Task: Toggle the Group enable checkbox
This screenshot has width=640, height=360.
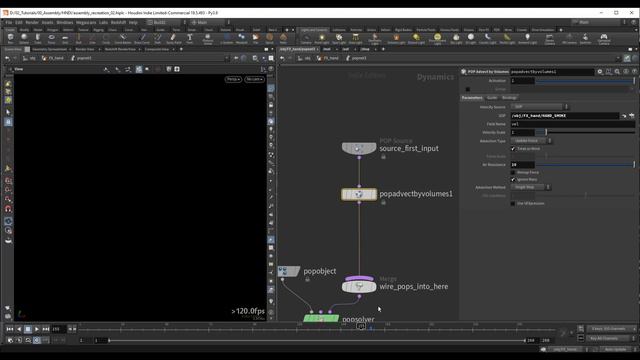Action: [x=468, y=89]
